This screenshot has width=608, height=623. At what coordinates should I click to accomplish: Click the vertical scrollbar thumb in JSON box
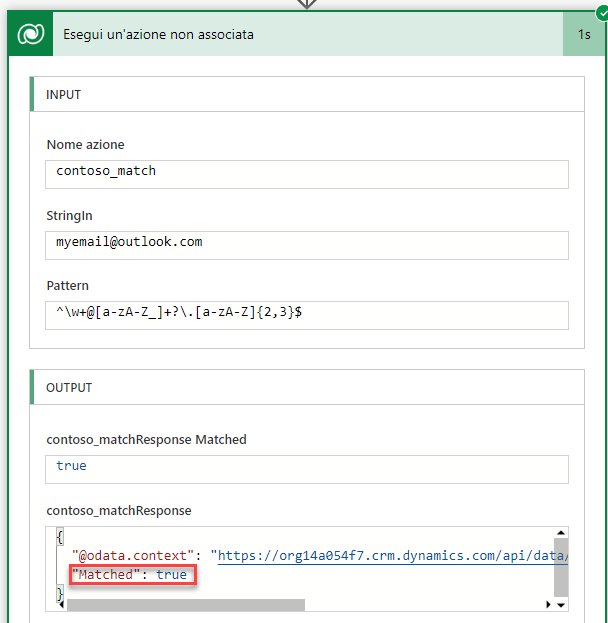(x=561, y=567)
